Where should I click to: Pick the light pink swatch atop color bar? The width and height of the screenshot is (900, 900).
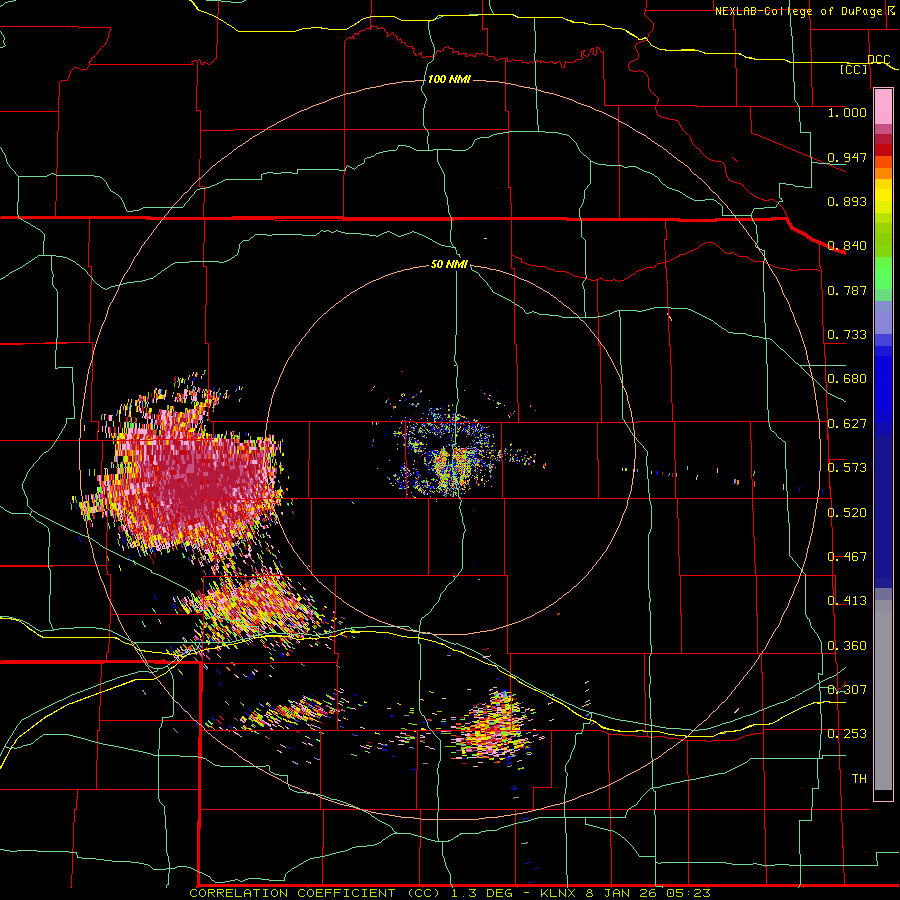[x=883, y=107]
